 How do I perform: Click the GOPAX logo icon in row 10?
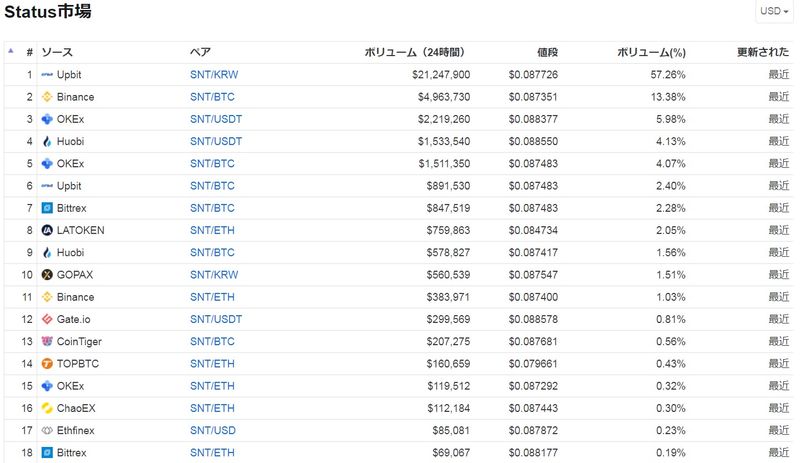47,275
